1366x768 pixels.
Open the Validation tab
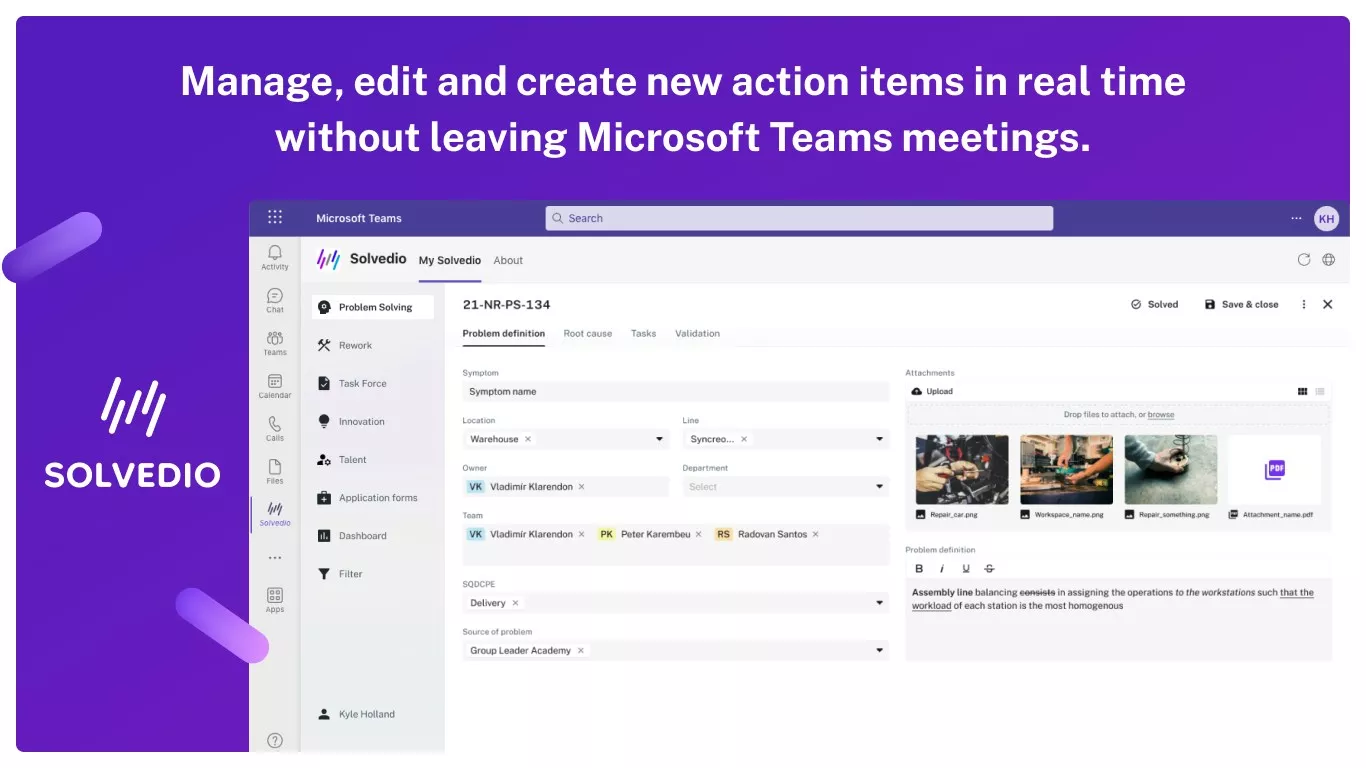(698, 334)
